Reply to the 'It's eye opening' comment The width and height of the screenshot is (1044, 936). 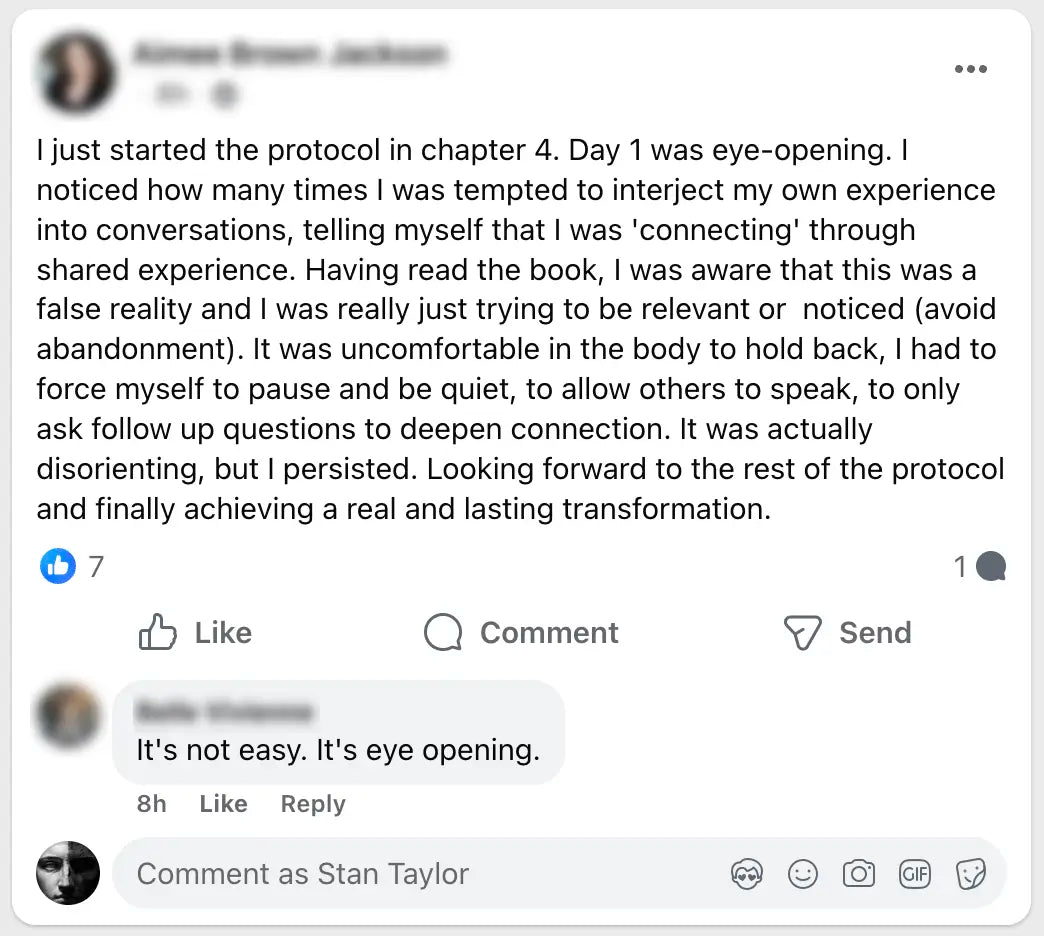tap(313, 804)
